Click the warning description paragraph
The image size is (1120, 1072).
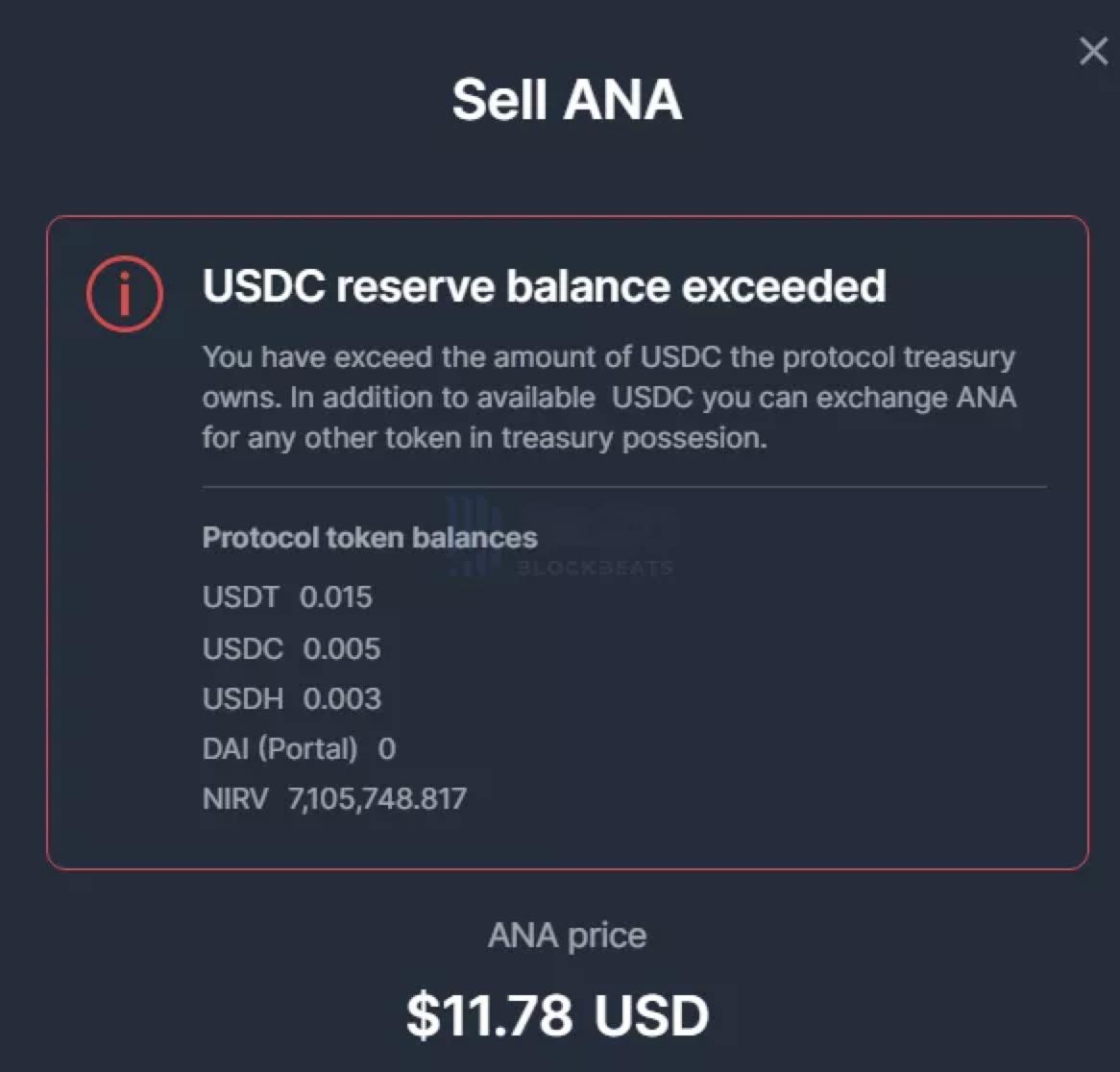(x=608, y=398)
